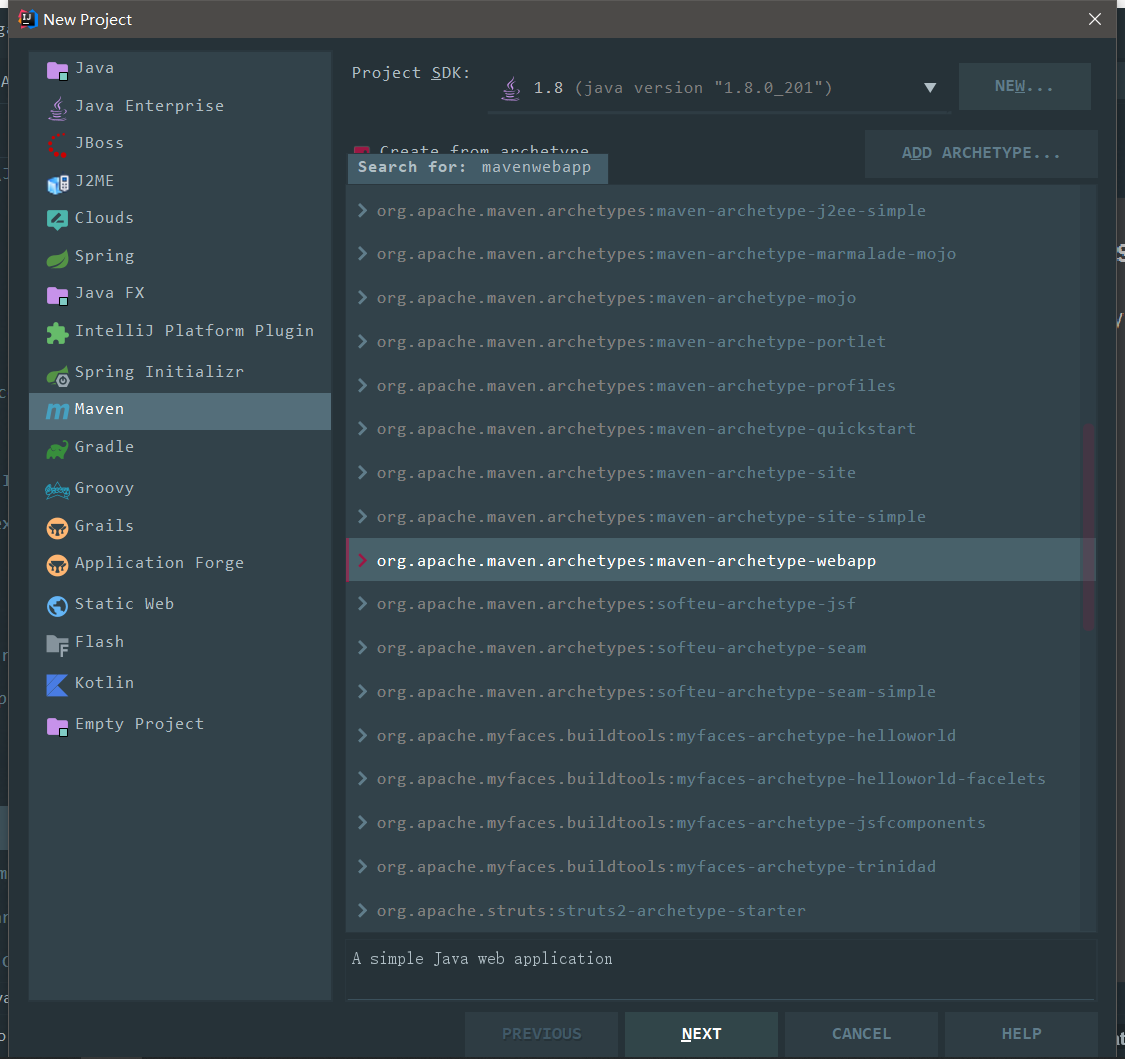
Task: Click the Empty Project folder icon
Action: coord(57,726)
